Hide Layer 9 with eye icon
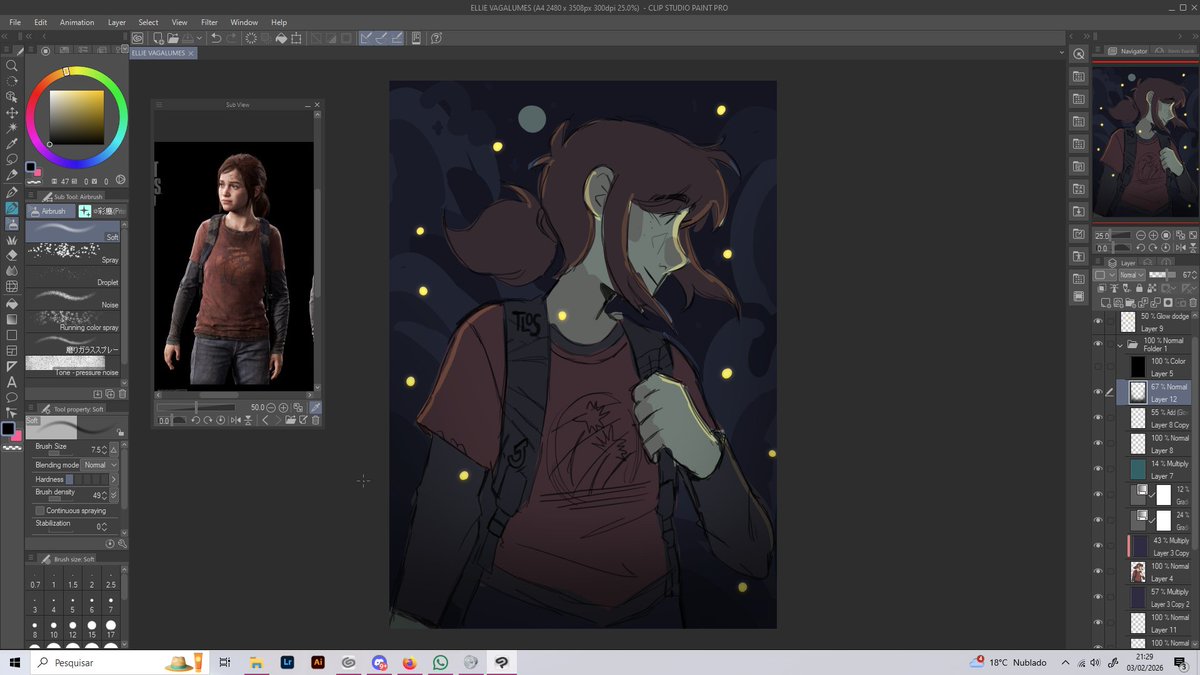This screenshot has height=675, width=1200. pos(1098,322)
